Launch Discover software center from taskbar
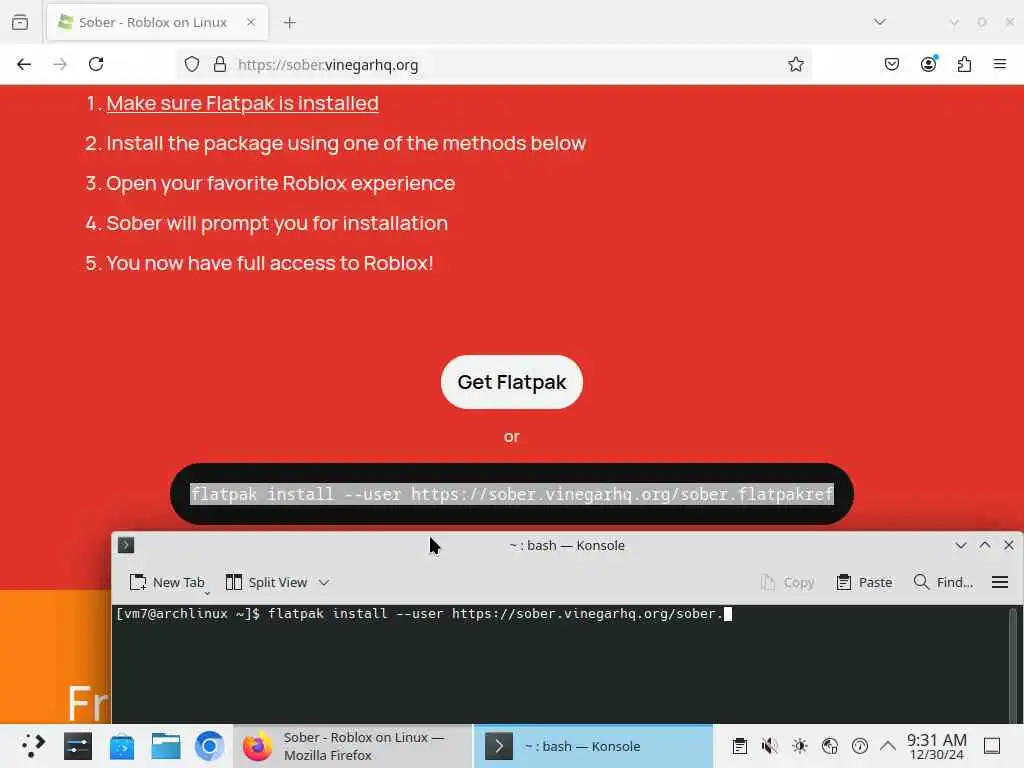 pos(121,746)
